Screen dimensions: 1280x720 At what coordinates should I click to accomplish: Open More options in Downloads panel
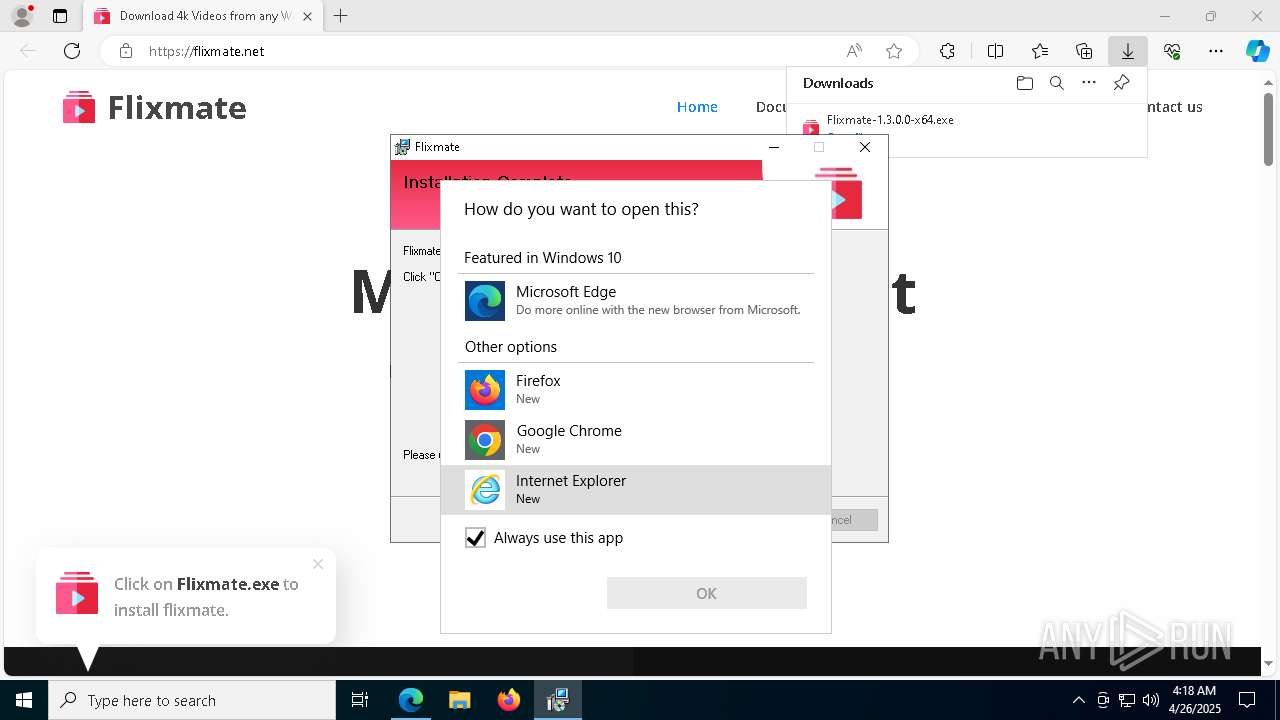click(1089, 83)
